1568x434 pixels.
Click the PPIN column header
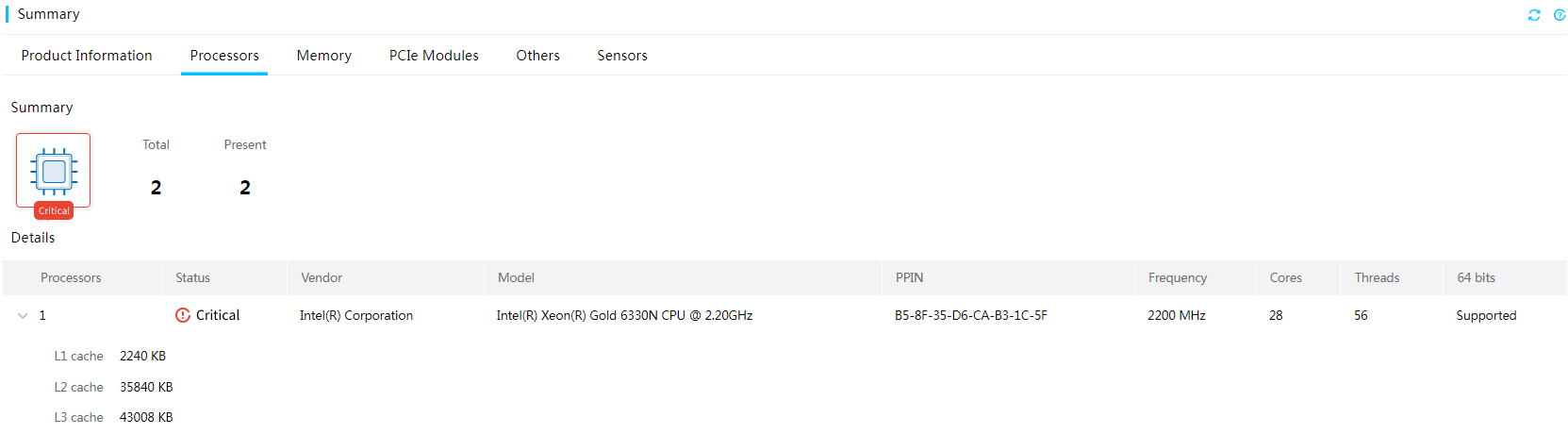pos(910,277)
